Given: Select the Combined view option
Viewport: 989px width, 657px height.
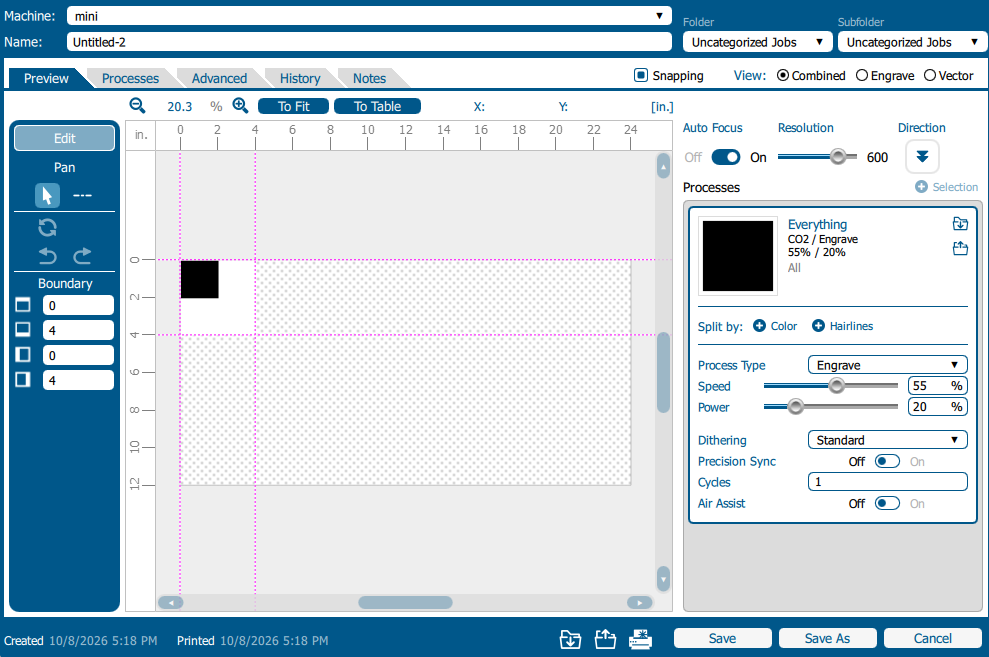Looking at the screenshot, I should click(x=783, y=76).
